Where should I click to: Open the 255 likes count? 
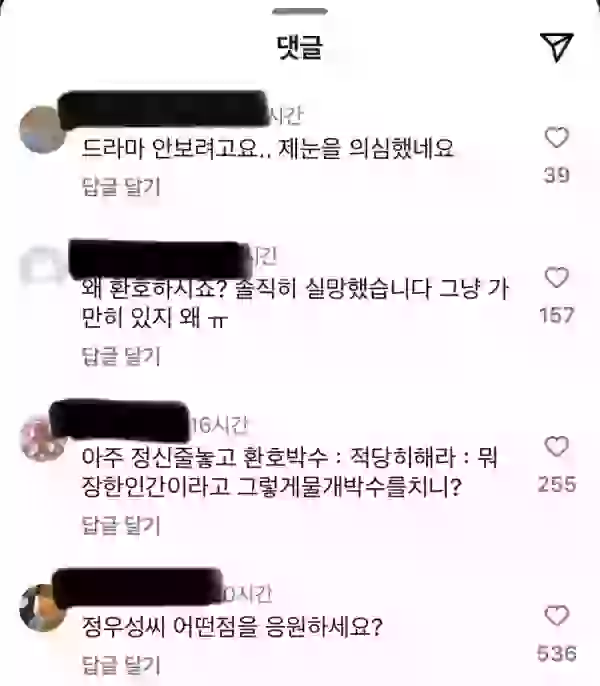(x=557, y=484)
